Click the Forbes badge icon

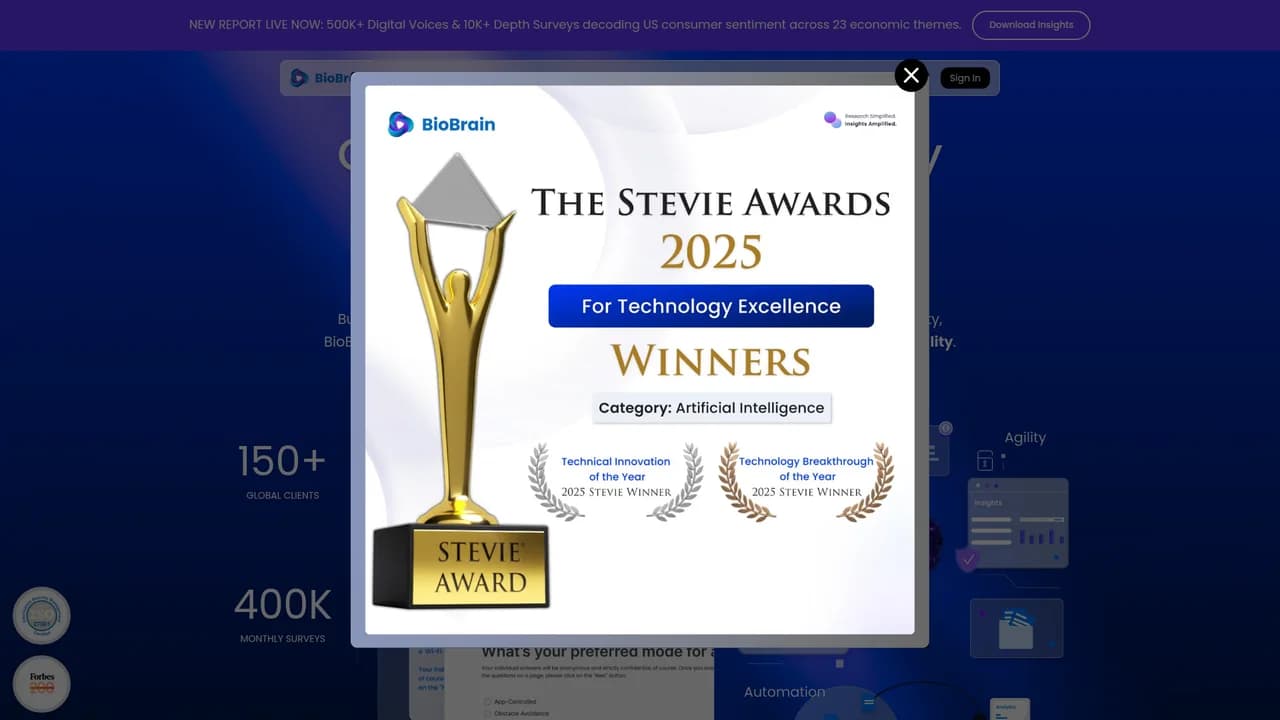42,684
